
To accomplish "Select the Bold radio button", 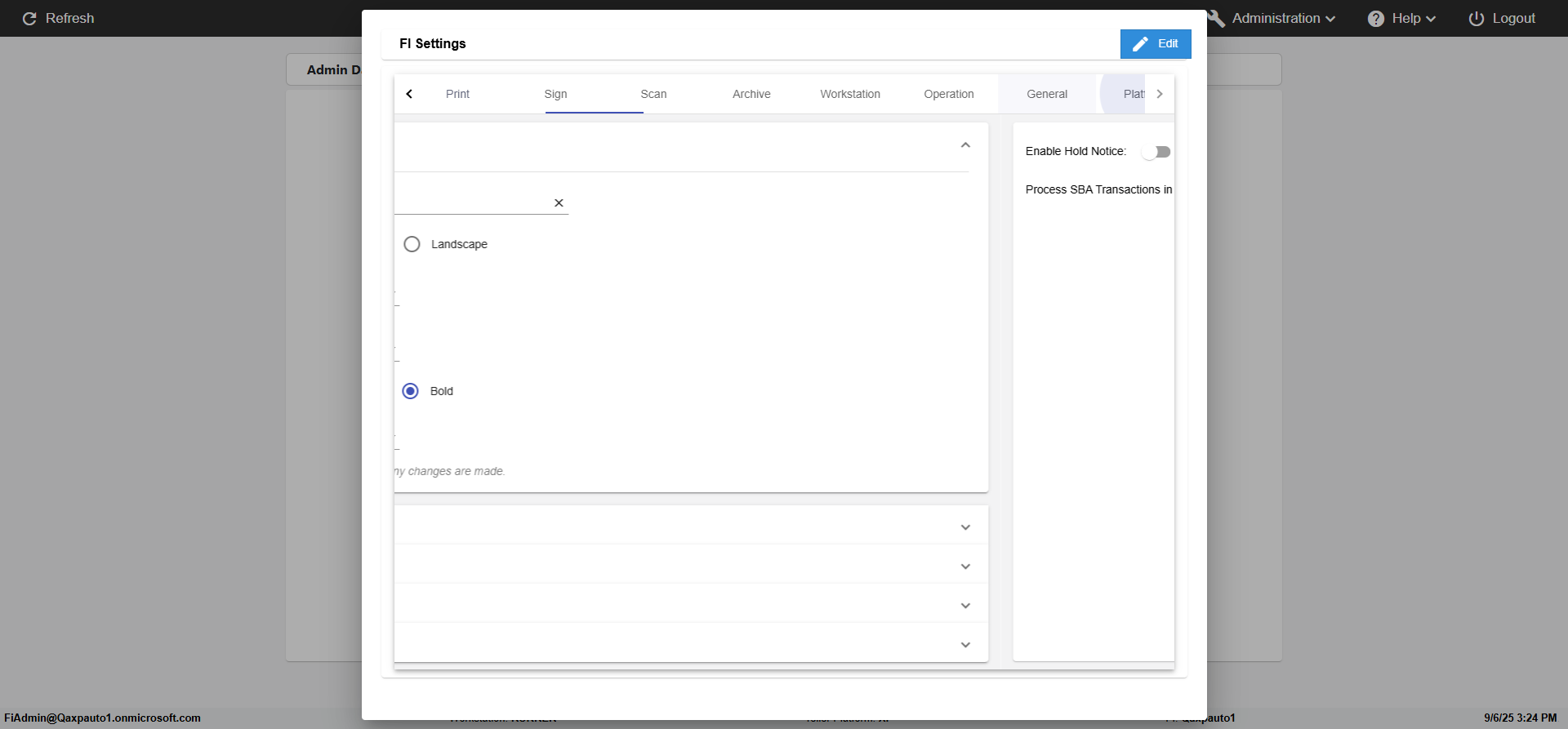I will [x=411, y=391].
